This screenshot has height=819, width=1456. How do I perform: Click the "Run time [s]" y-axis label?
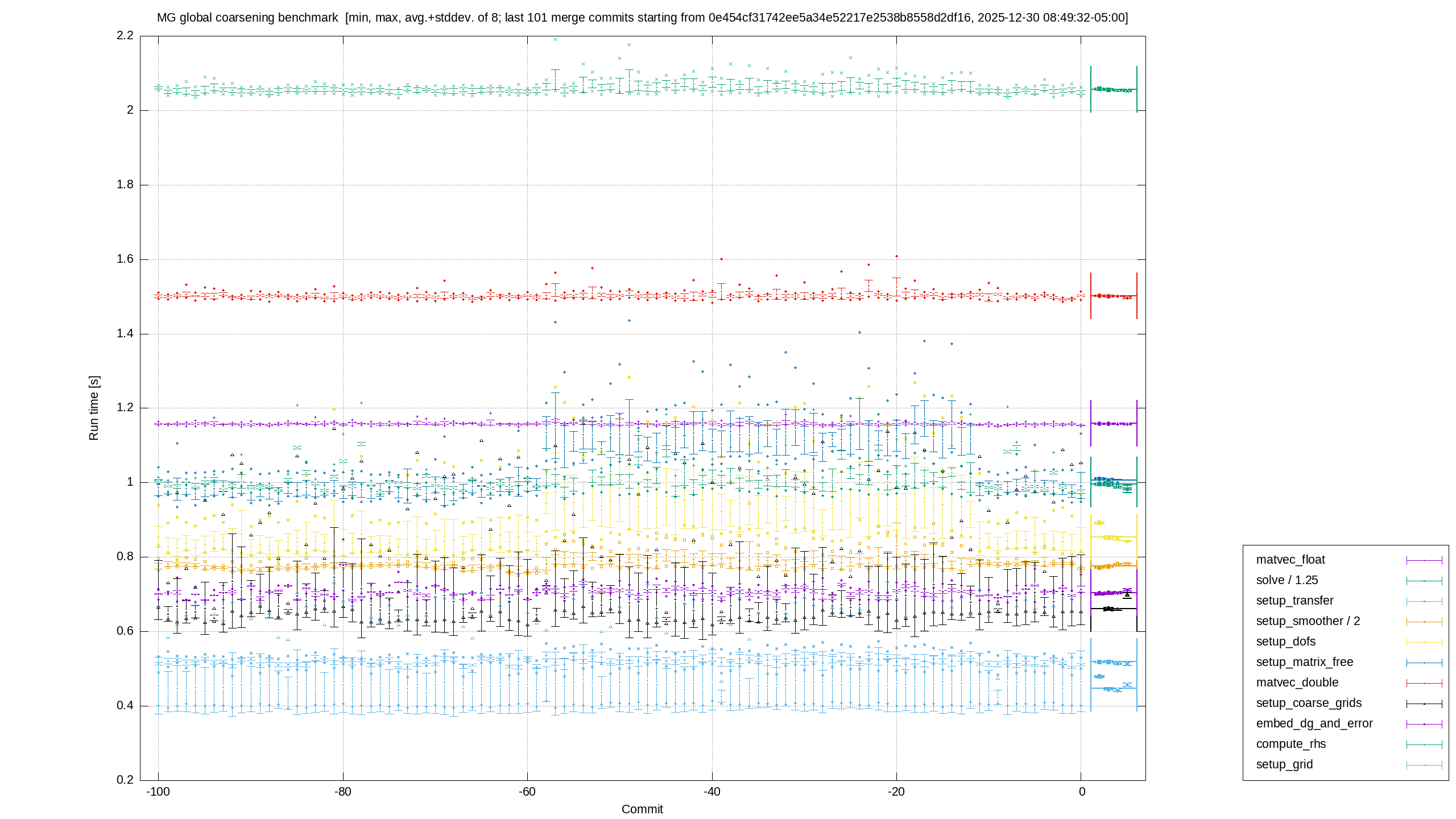coord(94,408)
